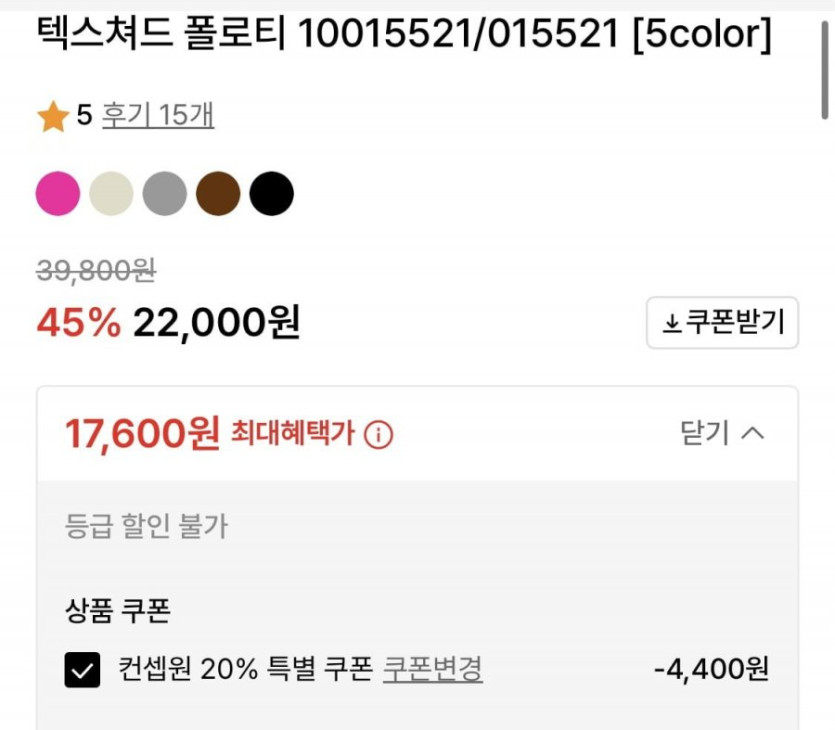Uncheck the 컨셉원 20% 특별 쿠폰 checkbox
The image size is (835, 730).
(x=83, y=670)
